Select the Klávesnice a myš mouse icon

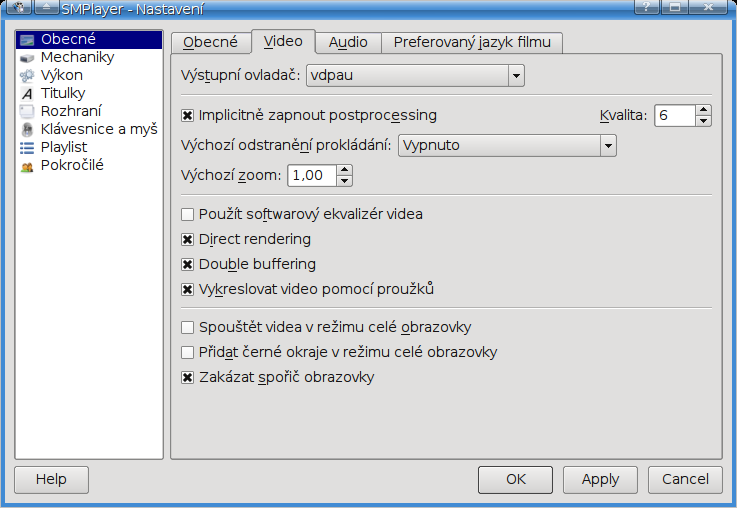coord(27,130)
